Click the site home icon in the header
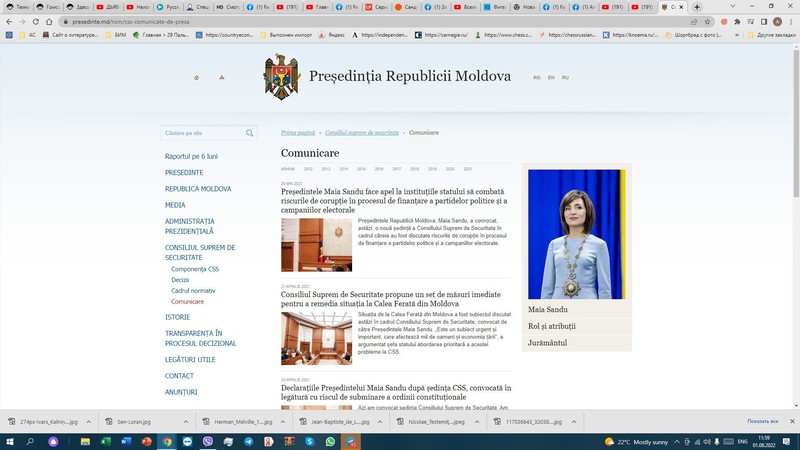Viewport: 800px width, 450px height. click(x=196, y=78)
